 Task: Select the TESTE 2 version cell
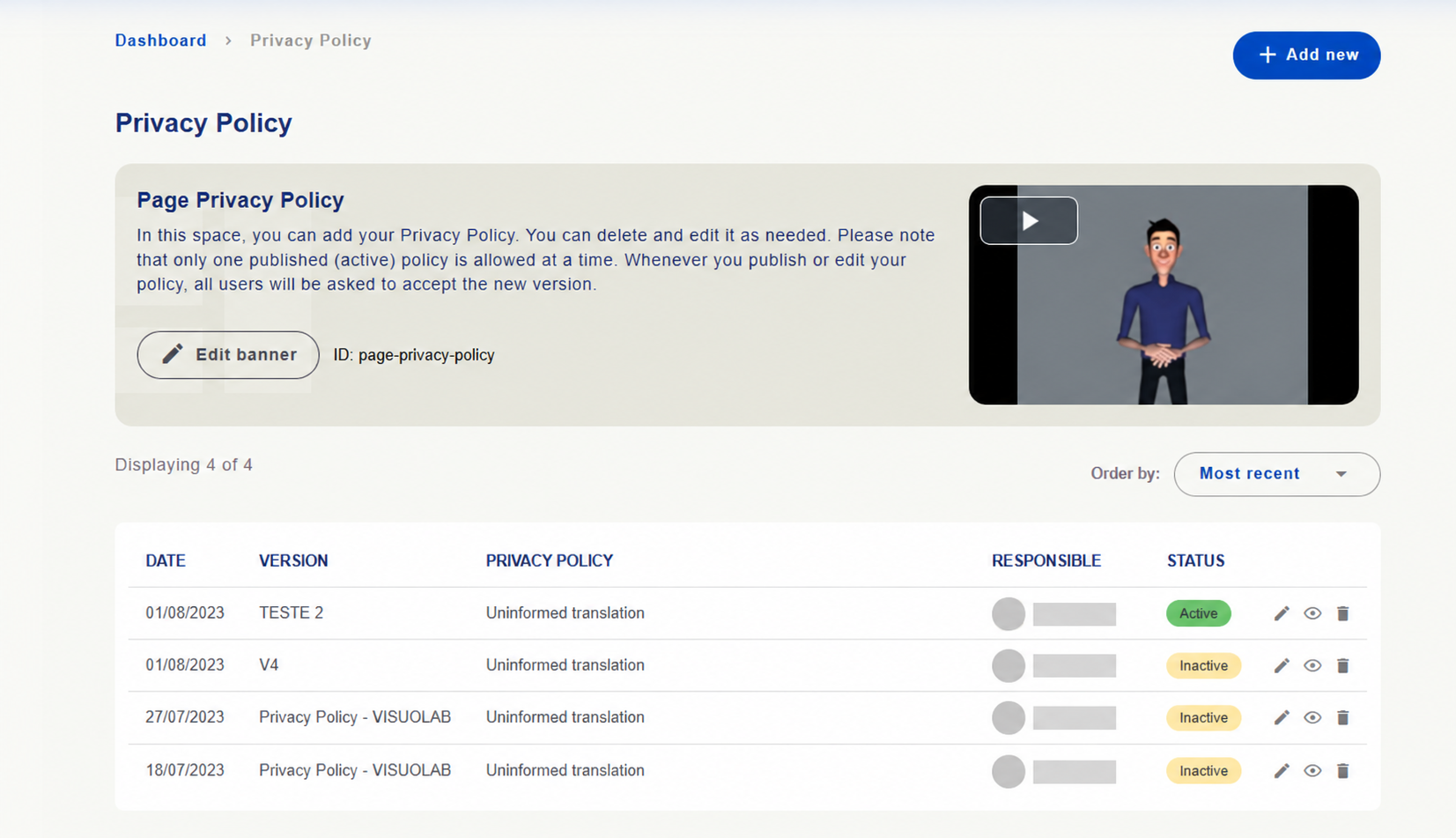coord(291,613)
